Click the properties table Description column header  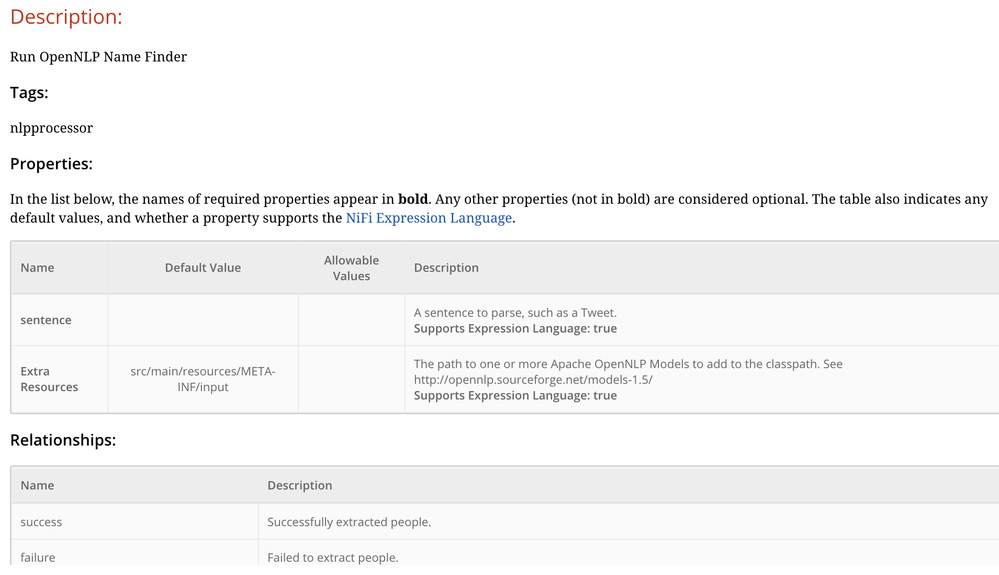coord(446,267)
